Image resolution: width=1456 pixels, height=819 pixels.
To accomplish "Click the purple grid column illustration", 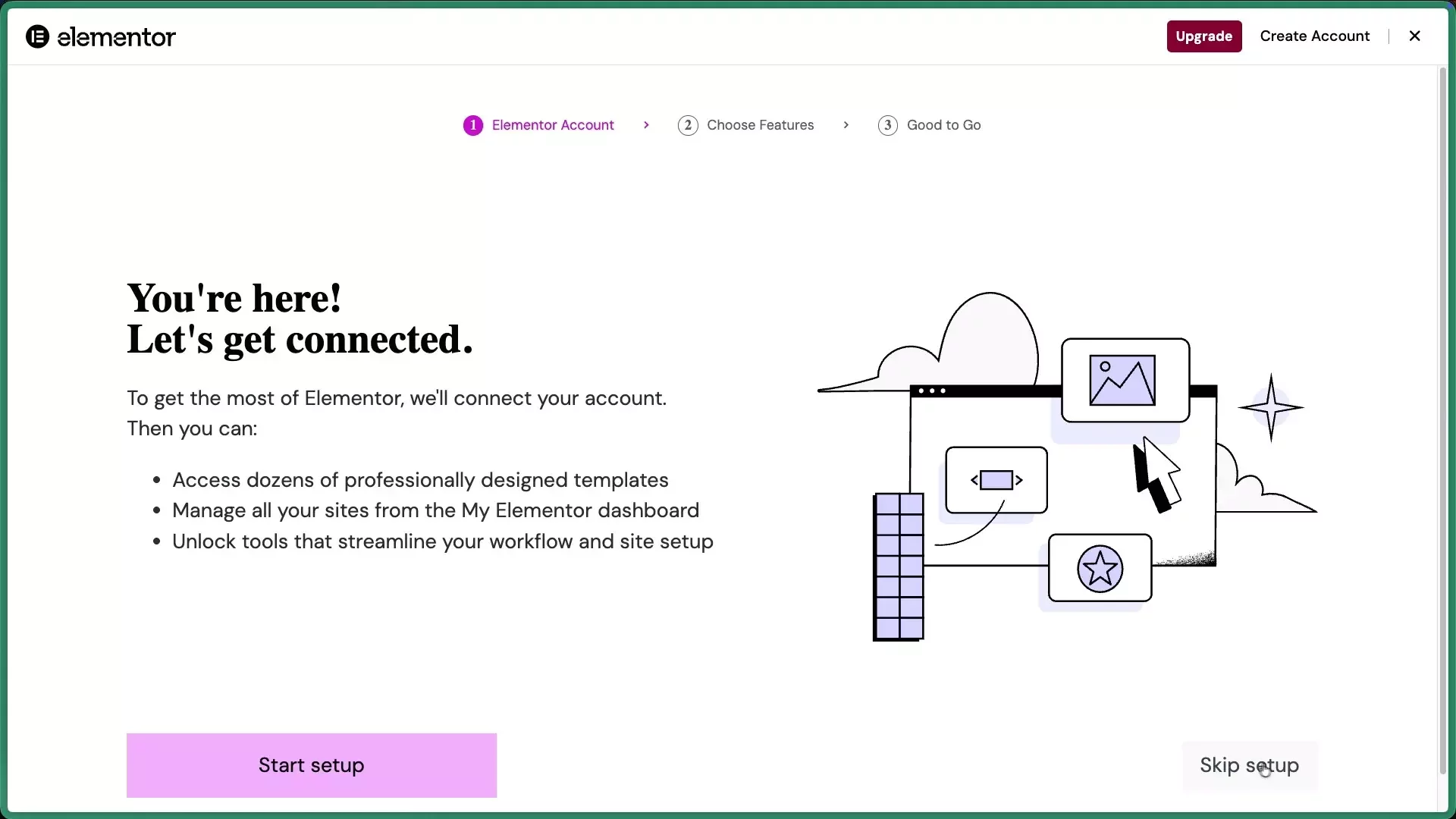I will tap(899, 566).
